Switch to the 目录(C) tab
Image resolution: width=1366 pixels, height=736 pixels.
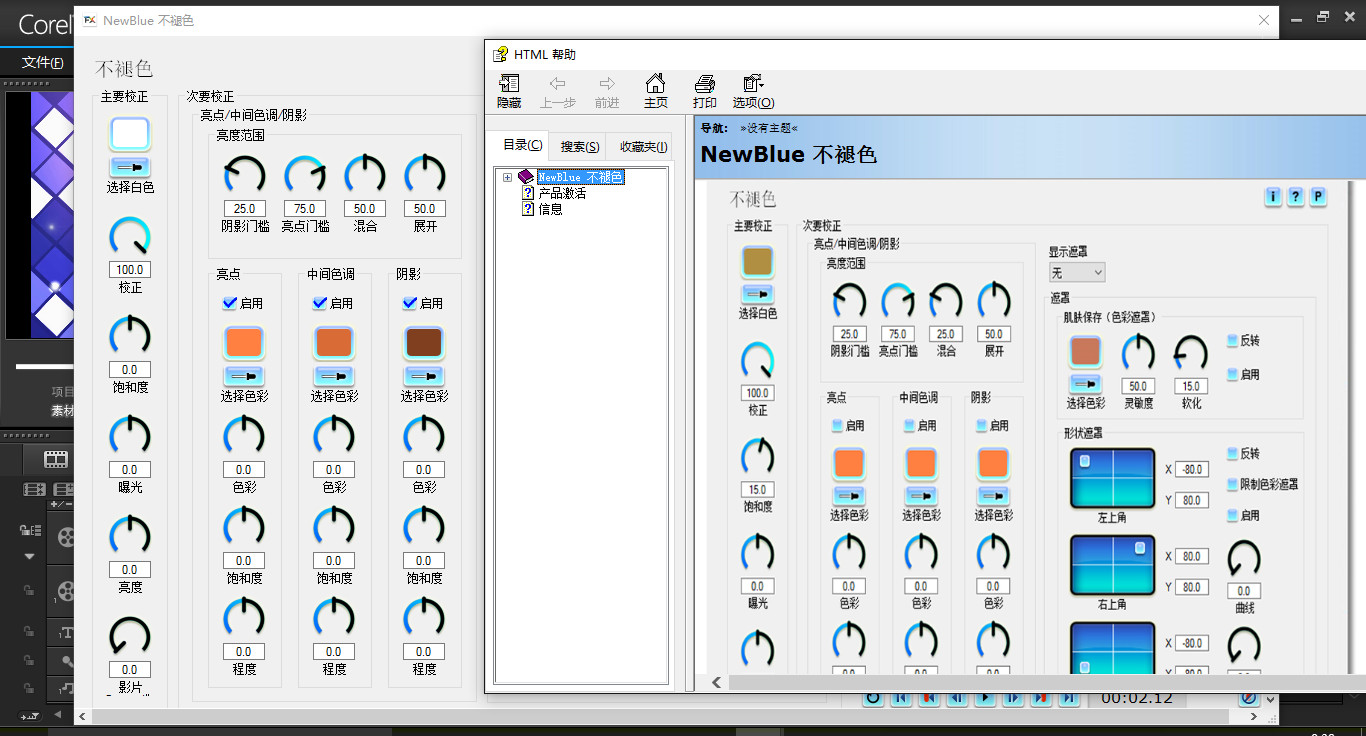coord(523,145)
